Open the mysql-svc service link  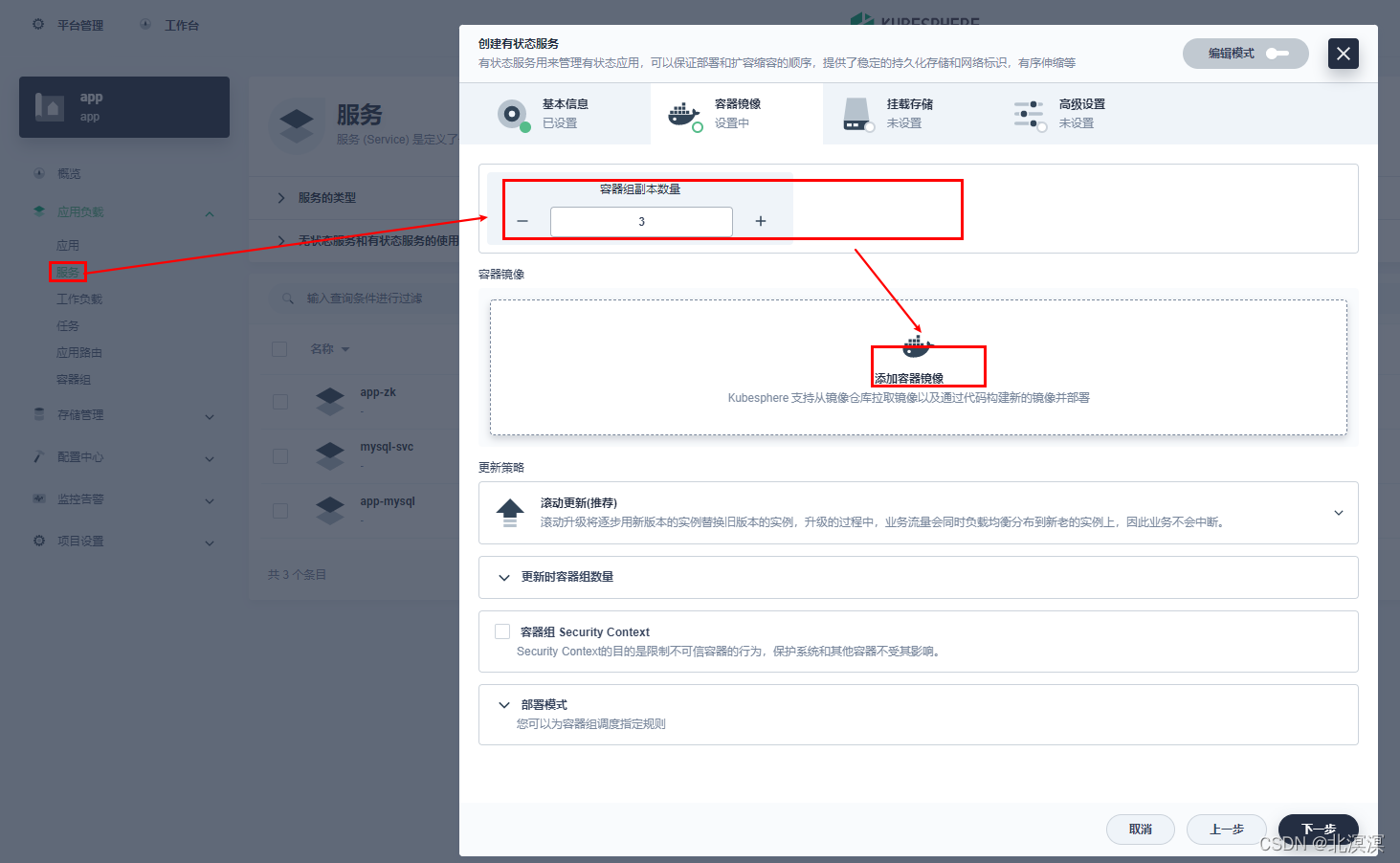coord(387,447)
